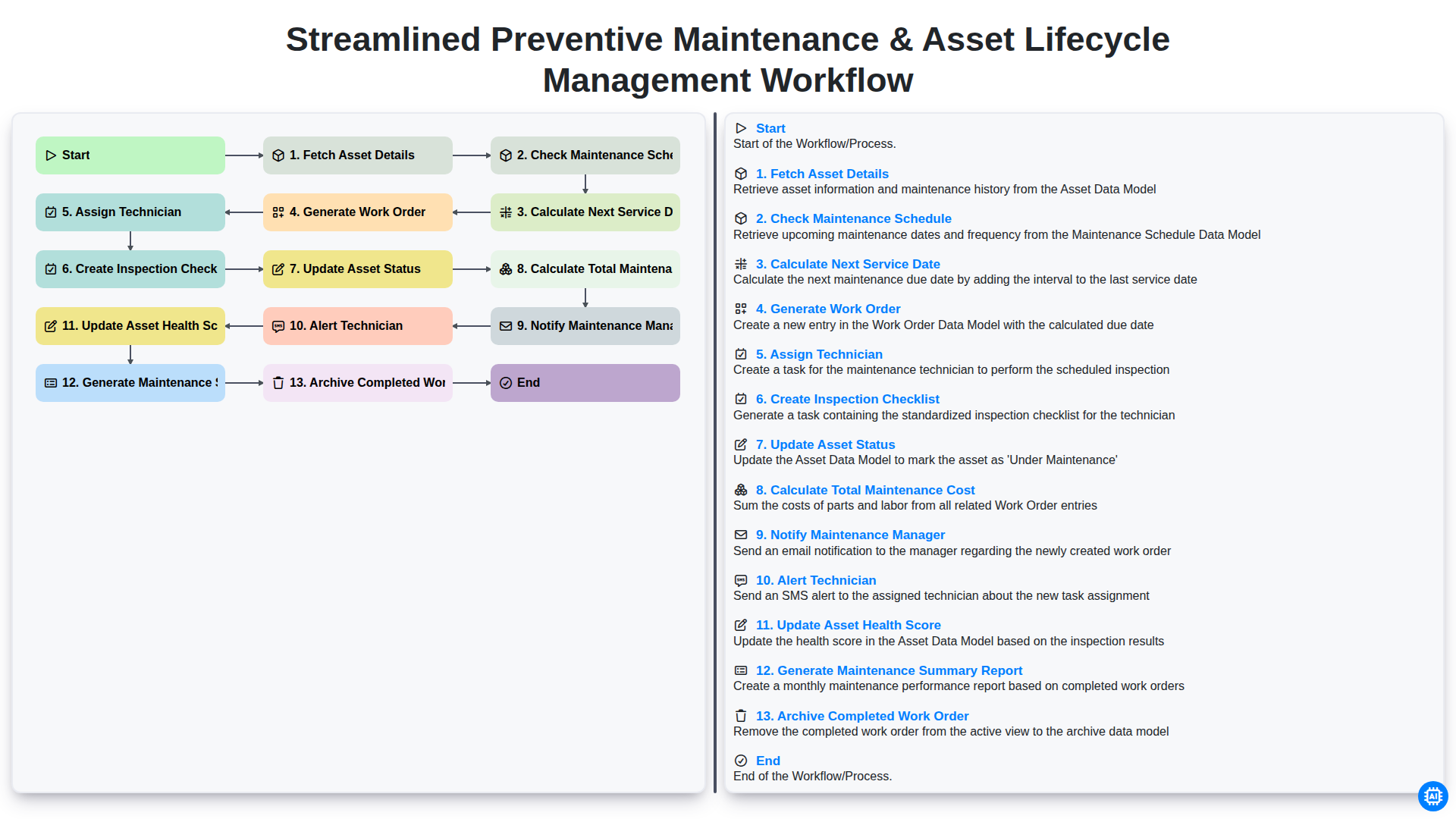This screenshot has width=1456, height=819.
Task: Click the edit pencil icon on the Update Asset Status node
Action: point(278,269)
